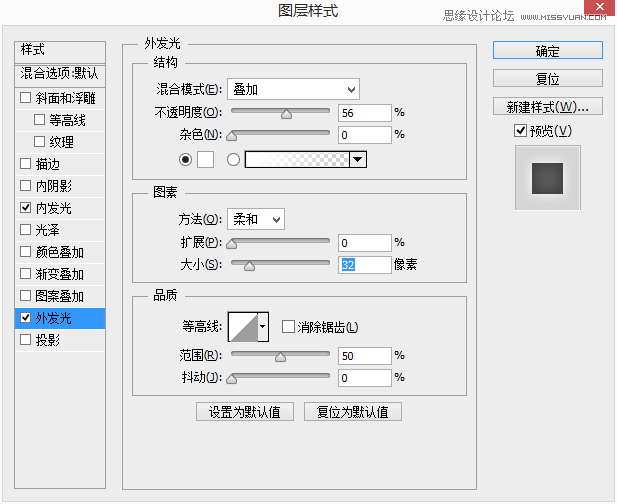
Task: Click the 抖动 slider handle
Action: [x=232, y=379]
